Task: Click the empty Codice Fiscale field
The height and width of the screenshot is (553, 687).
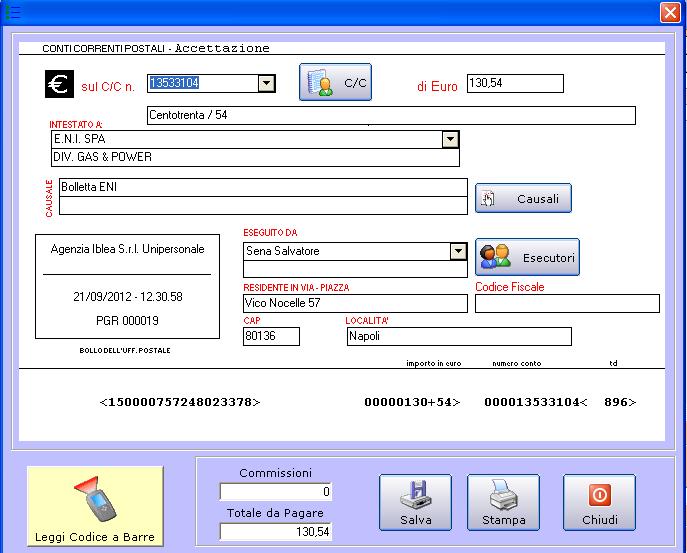Action: (x=567, y=303)
